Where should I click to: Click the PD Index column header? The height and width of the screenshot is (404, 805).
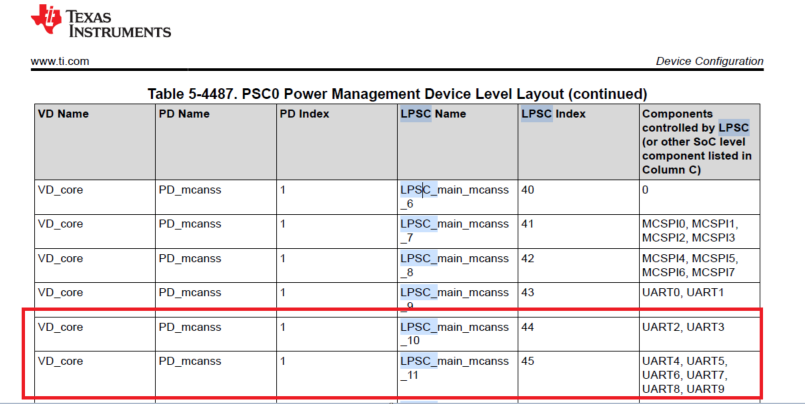tap(304, 114)
